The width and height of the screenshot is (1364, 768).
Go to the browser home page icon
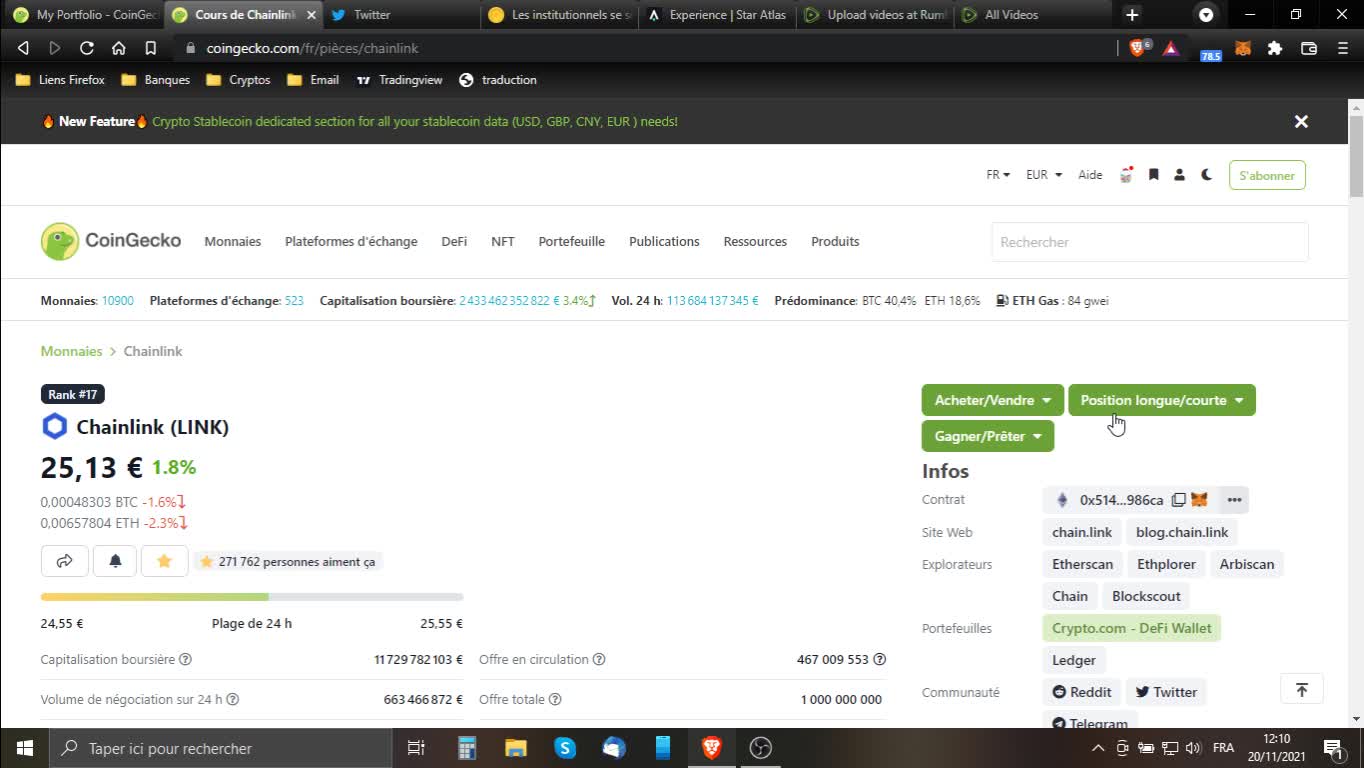point(119,48)
